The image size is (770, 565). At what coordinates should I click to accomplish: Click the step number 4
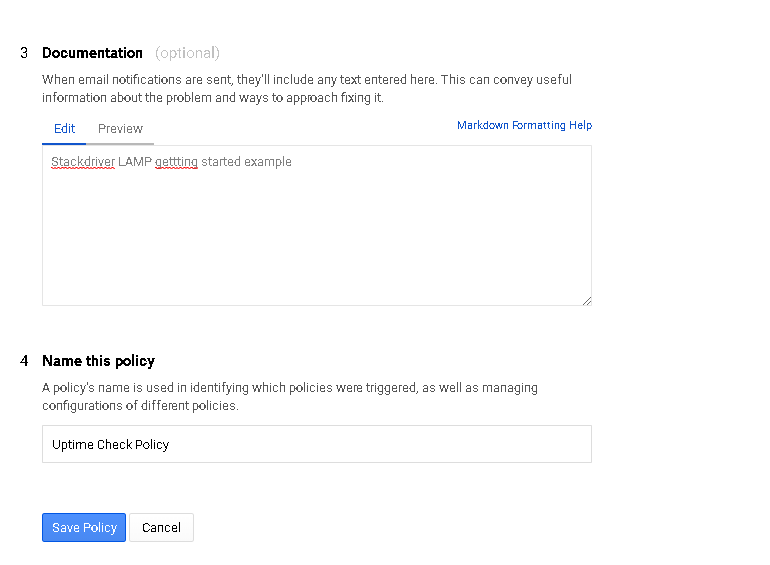[24, 361]
